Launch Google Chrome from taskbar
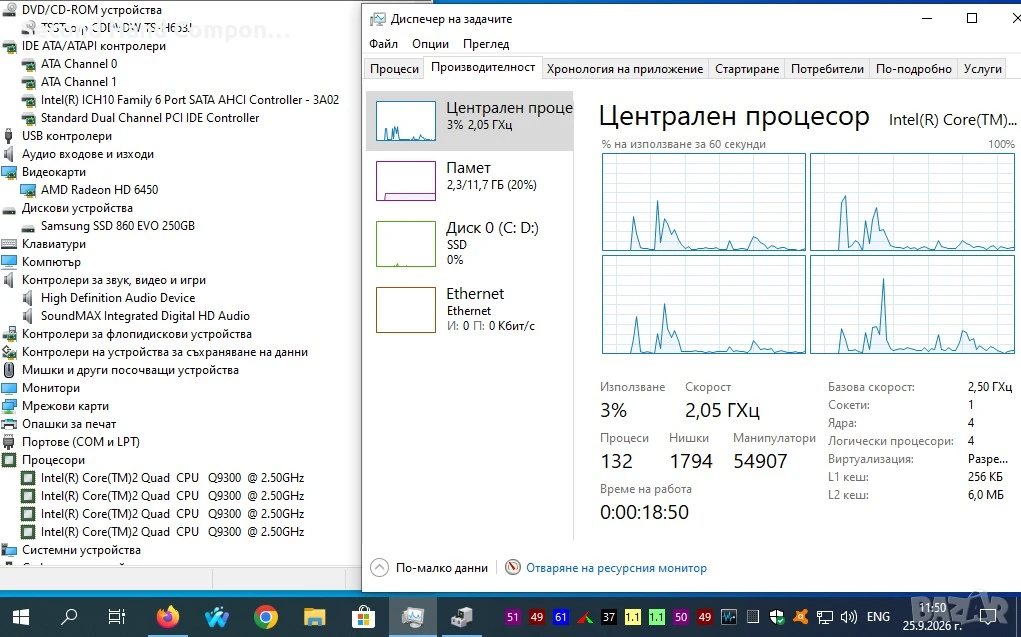This screenshot has width=1021, height=637. [266, 616]
